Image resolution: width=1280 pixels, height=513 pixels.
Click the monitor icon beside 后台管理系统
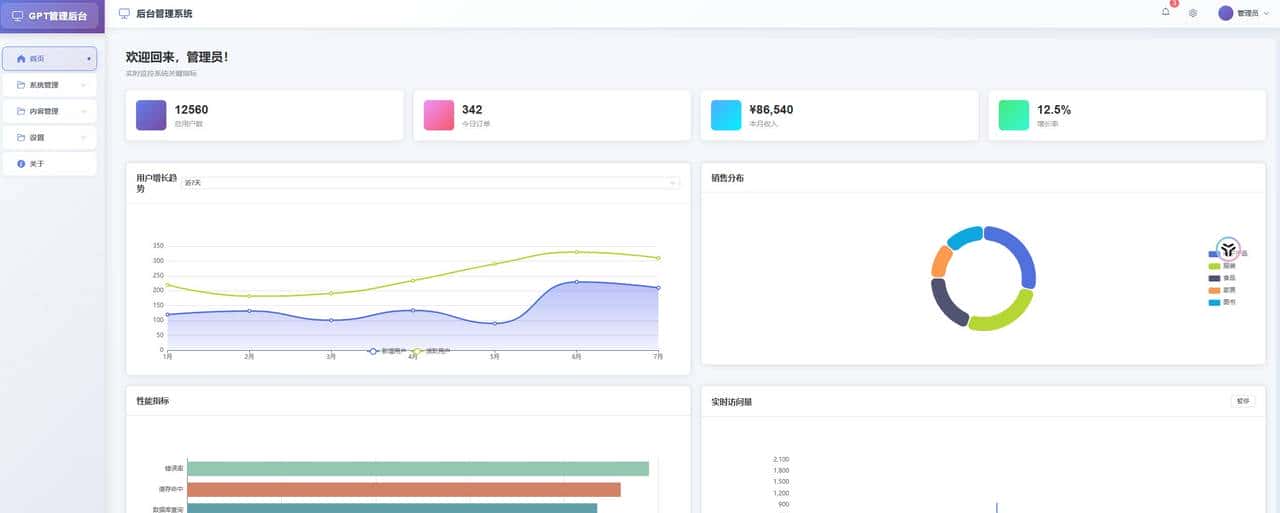124,14
